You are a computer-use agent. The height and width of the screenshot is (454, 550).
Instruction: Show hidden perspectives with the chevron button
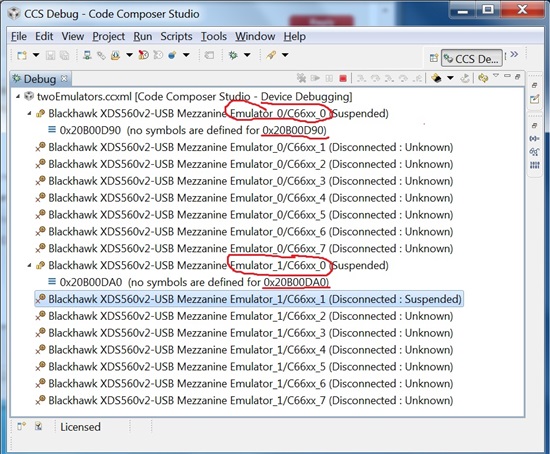(x=514, y=54)
